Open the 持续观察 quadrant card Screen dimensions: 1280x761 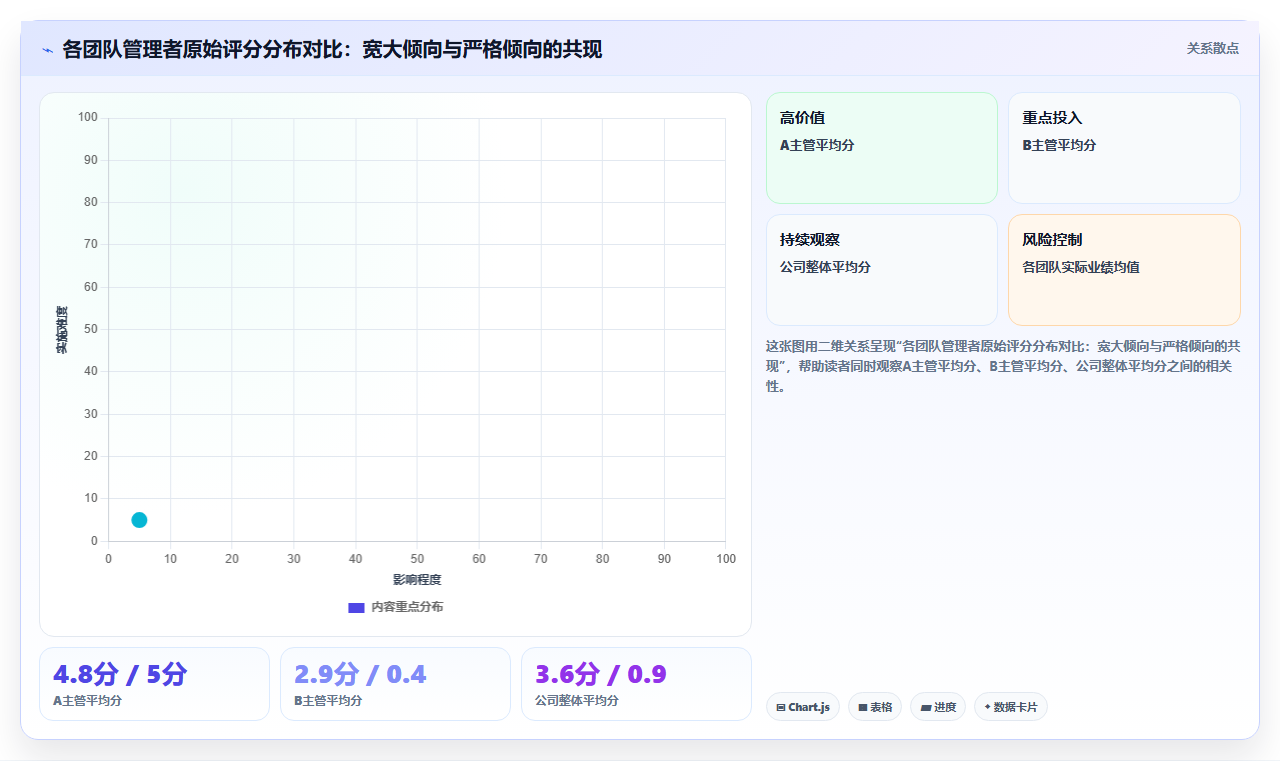click(882, 270)
